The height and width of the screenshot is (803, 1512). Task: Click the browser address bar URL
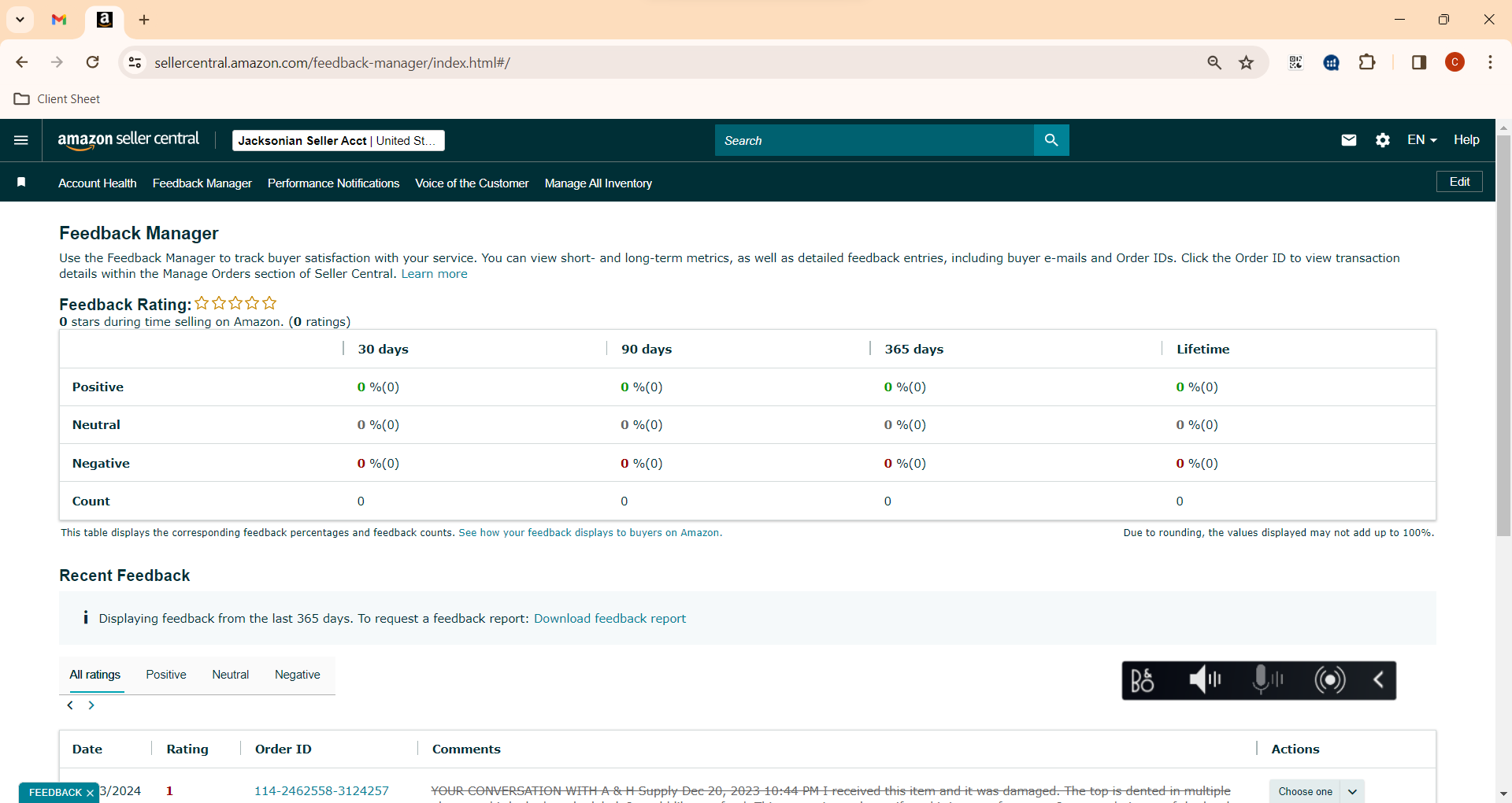pyautogui.click(x=332, y=62)
